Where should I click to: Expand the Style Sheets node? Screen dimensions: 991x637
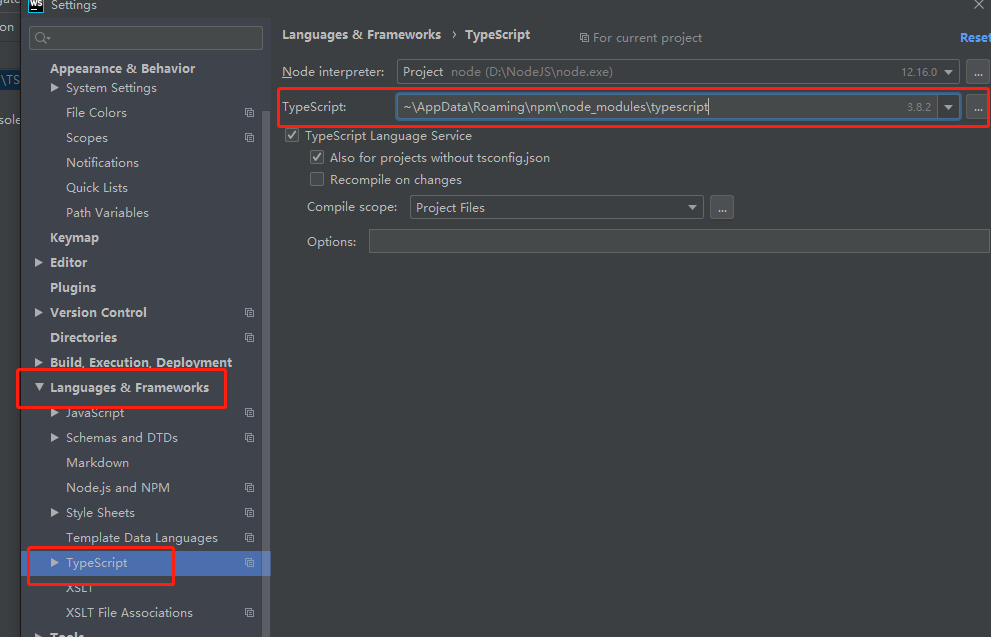pyautogui.click(x=55, y=513)
